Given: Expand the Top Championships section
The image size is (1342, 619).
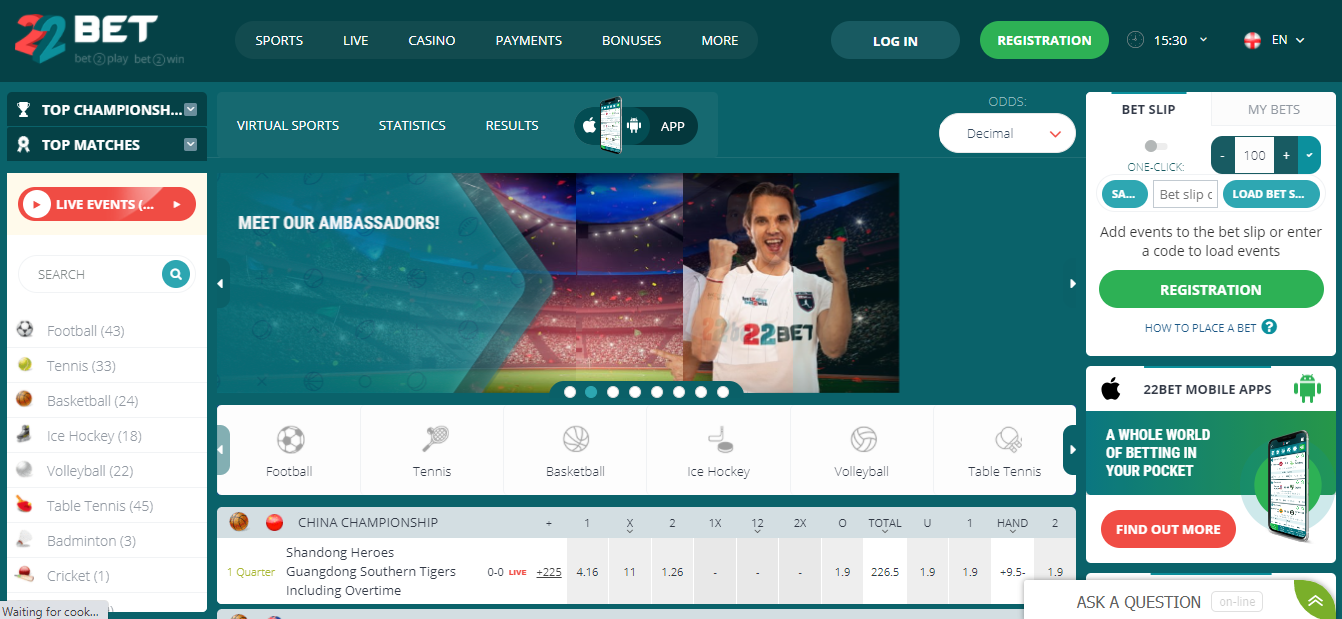Looking at the screenshot, I should coord(107,110).
